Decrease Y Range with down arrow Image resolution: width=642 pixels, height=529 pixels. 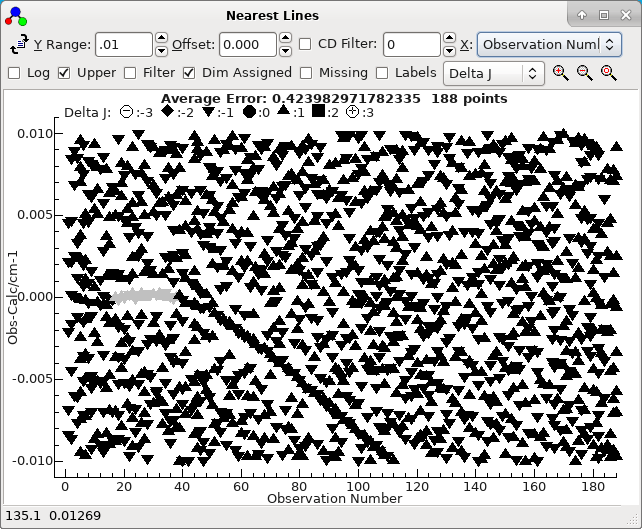(x=162, y=51)
